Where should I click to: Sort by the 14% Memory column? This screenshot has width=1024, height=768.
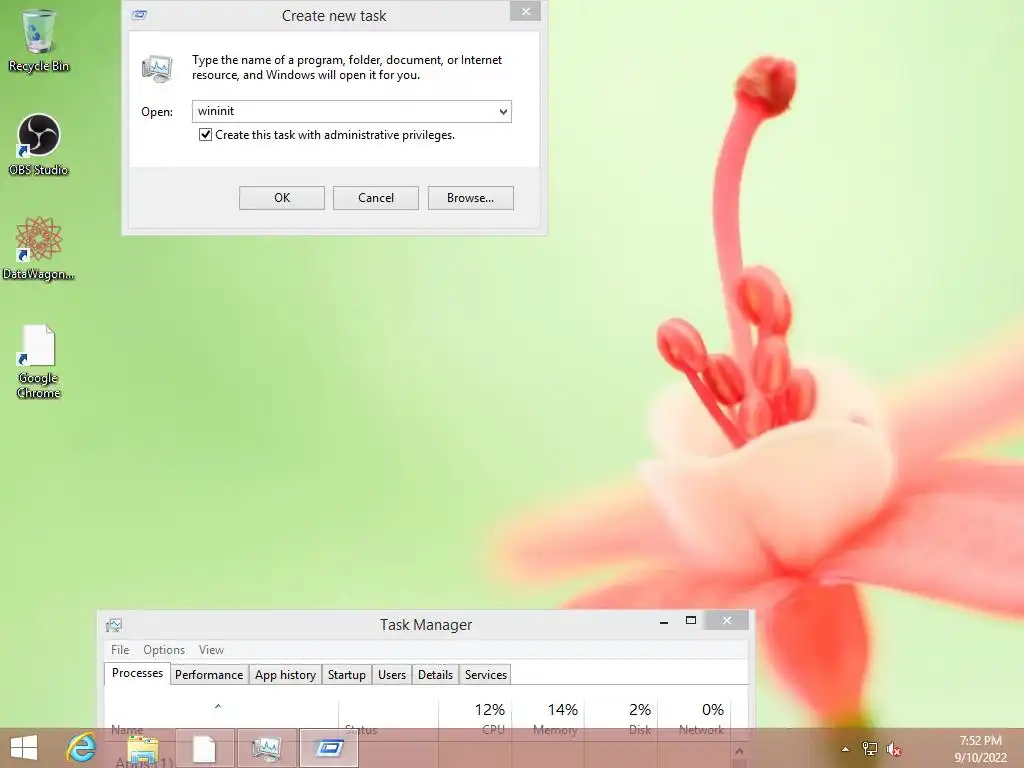click(x=548, y=718)
